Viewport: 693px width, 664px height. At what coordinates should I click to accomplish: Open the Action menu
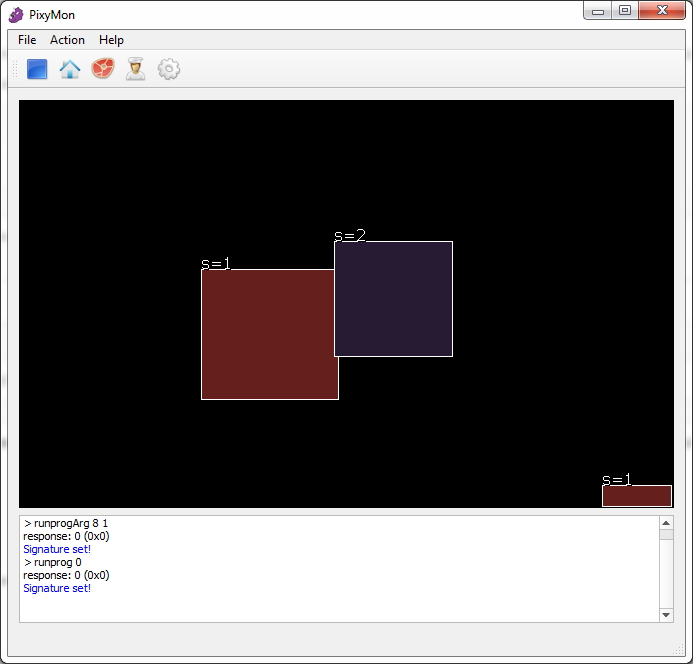67,40
